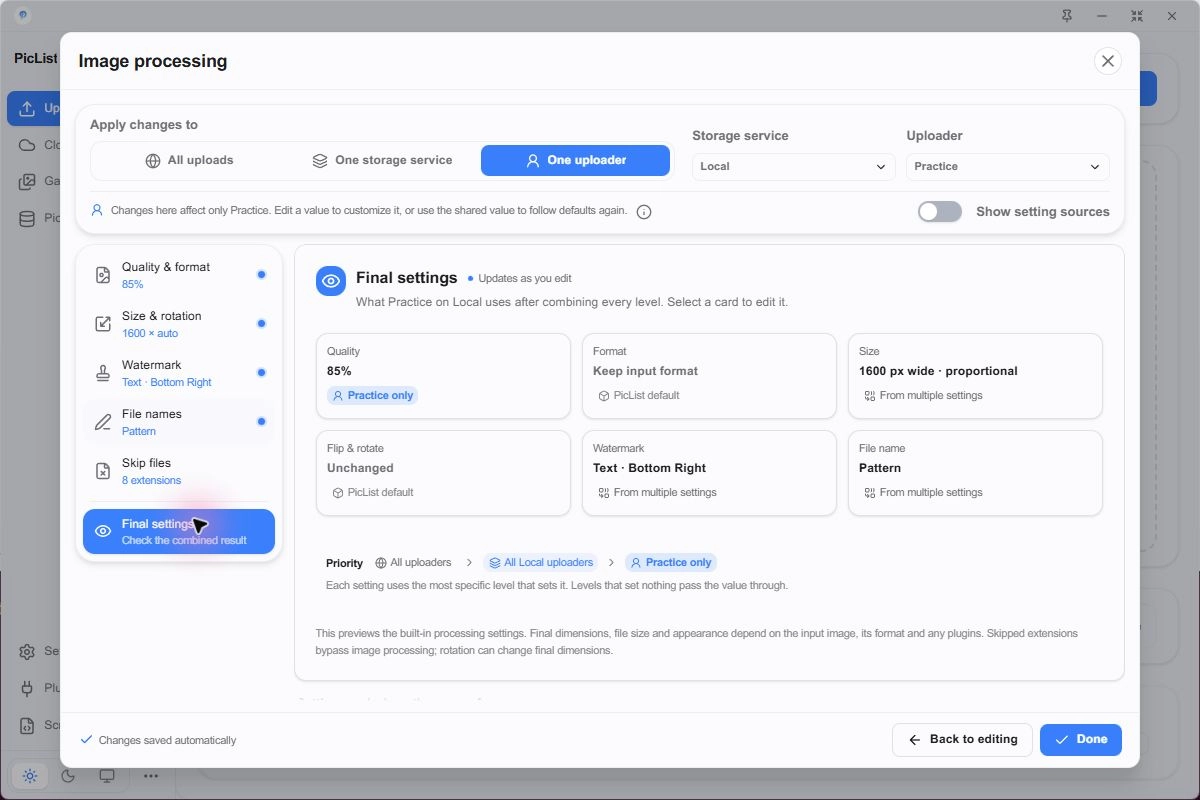Image resolution: width=1200 pixels, height=800 pixels.
Task: Turn on Show setting sources
Action: pos(940,212)
